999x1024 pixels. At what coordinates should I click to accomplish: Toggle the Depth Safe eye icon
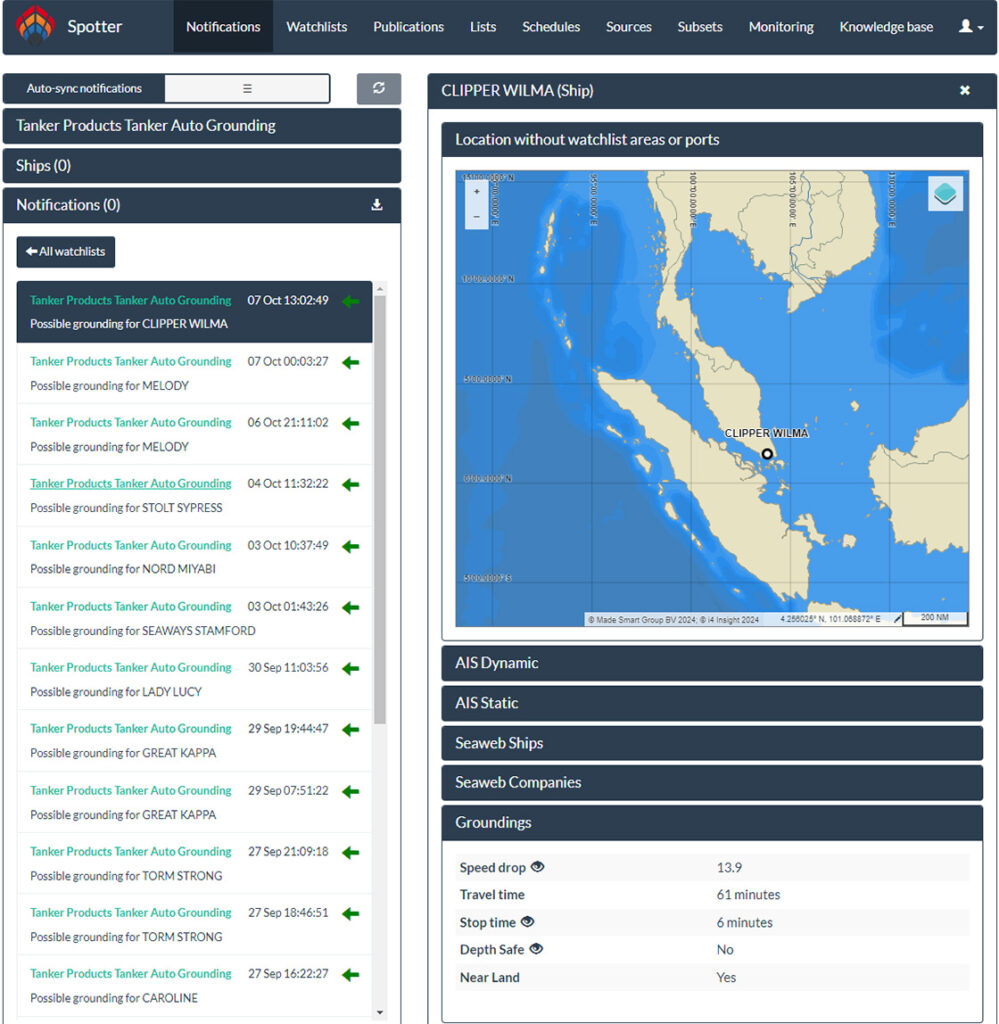pyautogui.click(x=536, y=949)
